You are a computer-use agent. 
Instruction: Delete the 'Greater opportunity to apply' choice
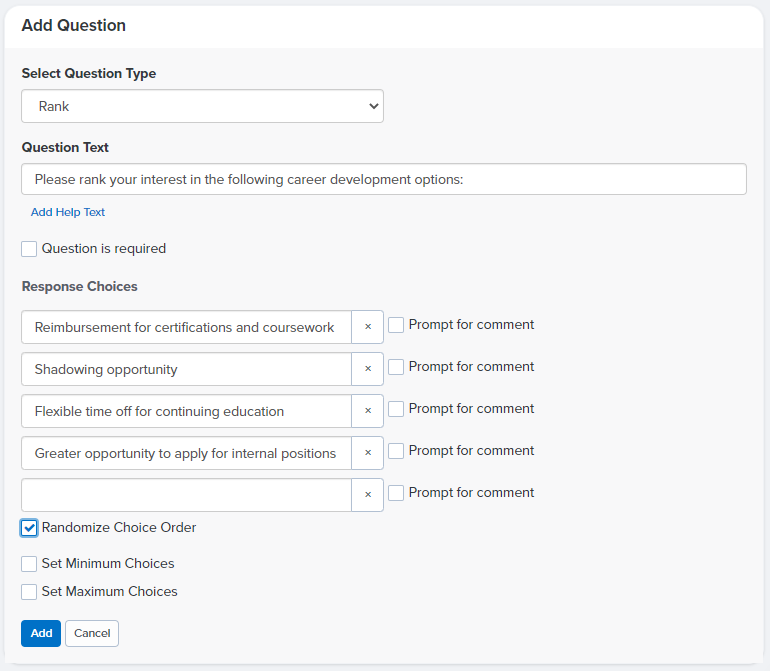pos(367,453)
